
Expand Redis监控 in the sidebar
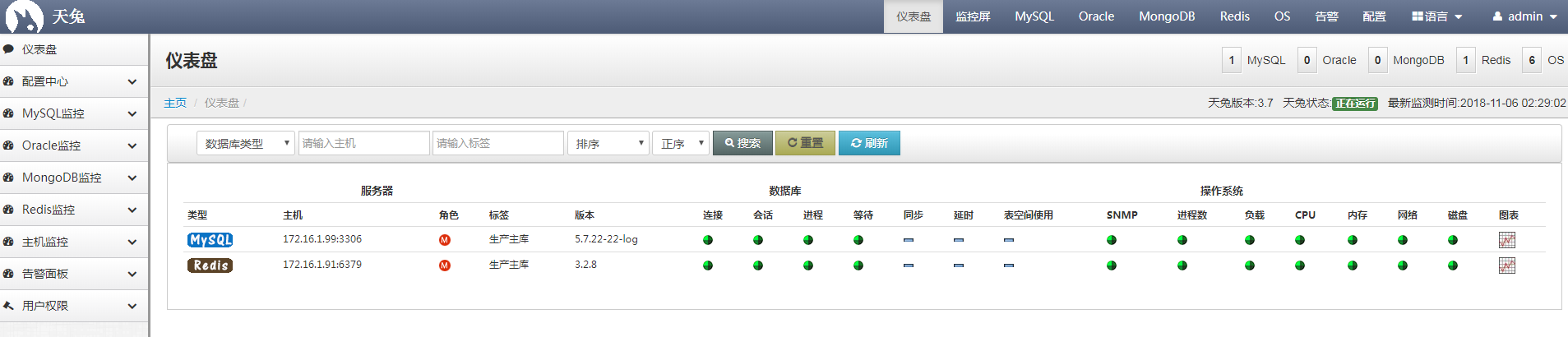[x=74, y=210]
